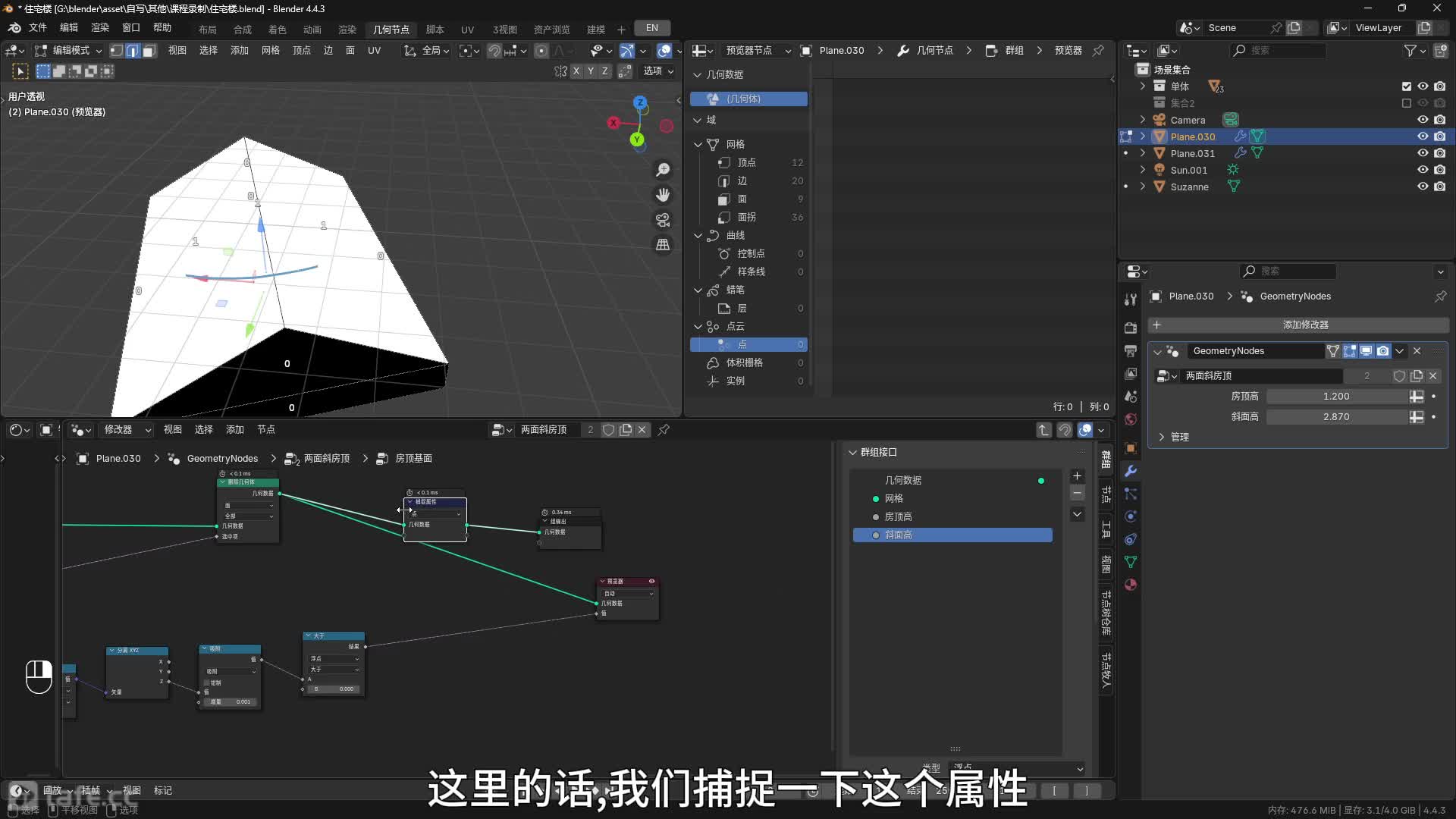The height and width of the screenshot is (819, 1456).
Task: Toggle Sun.001 viewport eye icon
Action: 1423,170
